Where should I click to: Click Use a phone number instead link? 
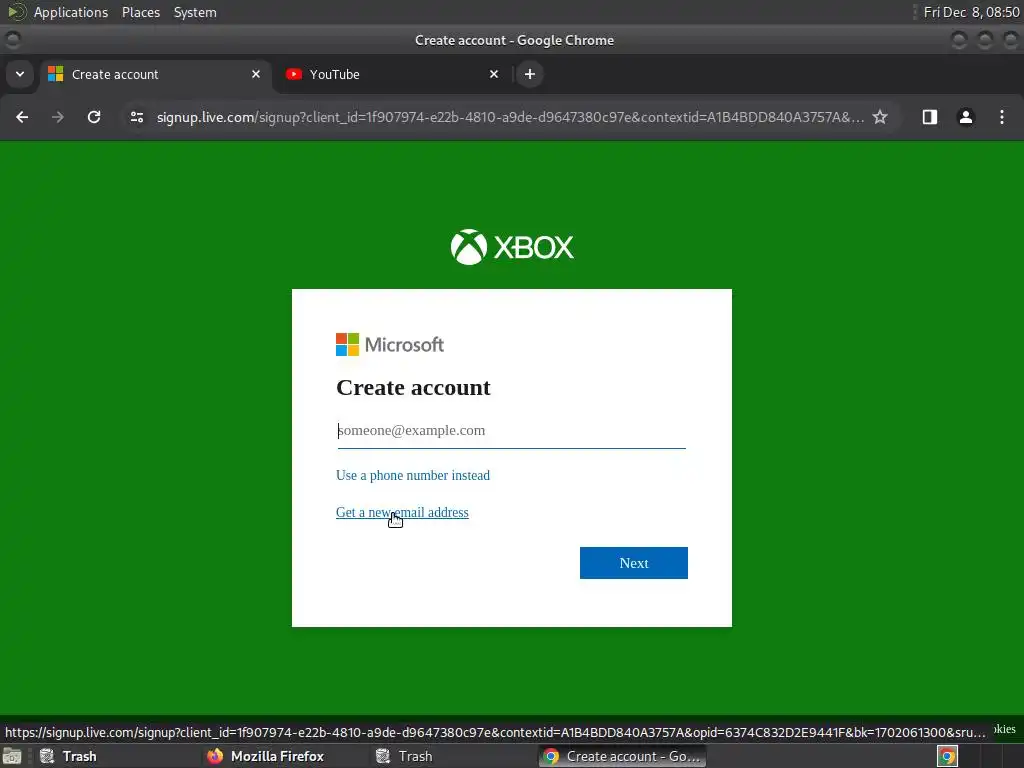point(413,475)
